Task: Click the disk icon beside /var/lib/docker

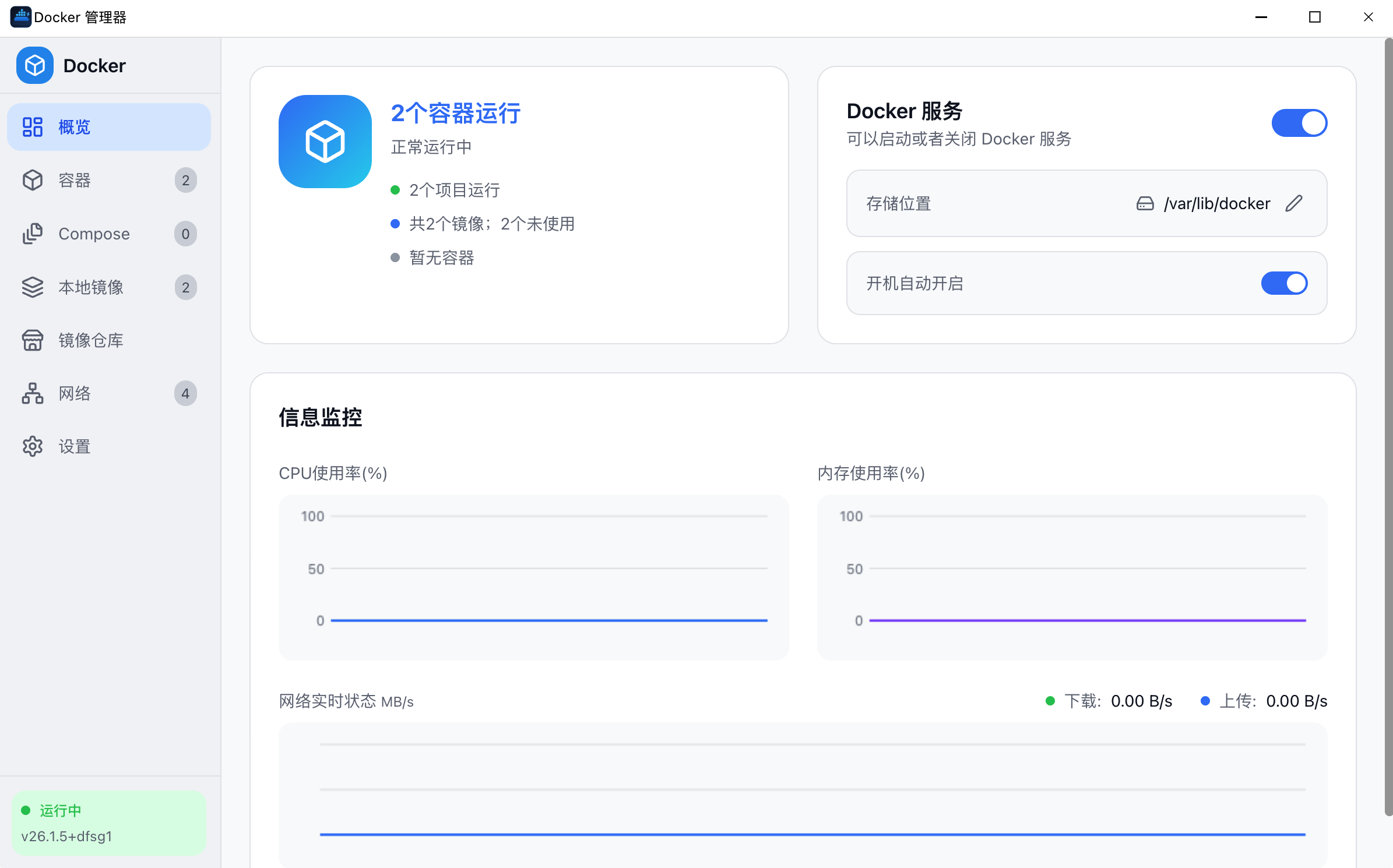Action: [x=1145, y=203]
